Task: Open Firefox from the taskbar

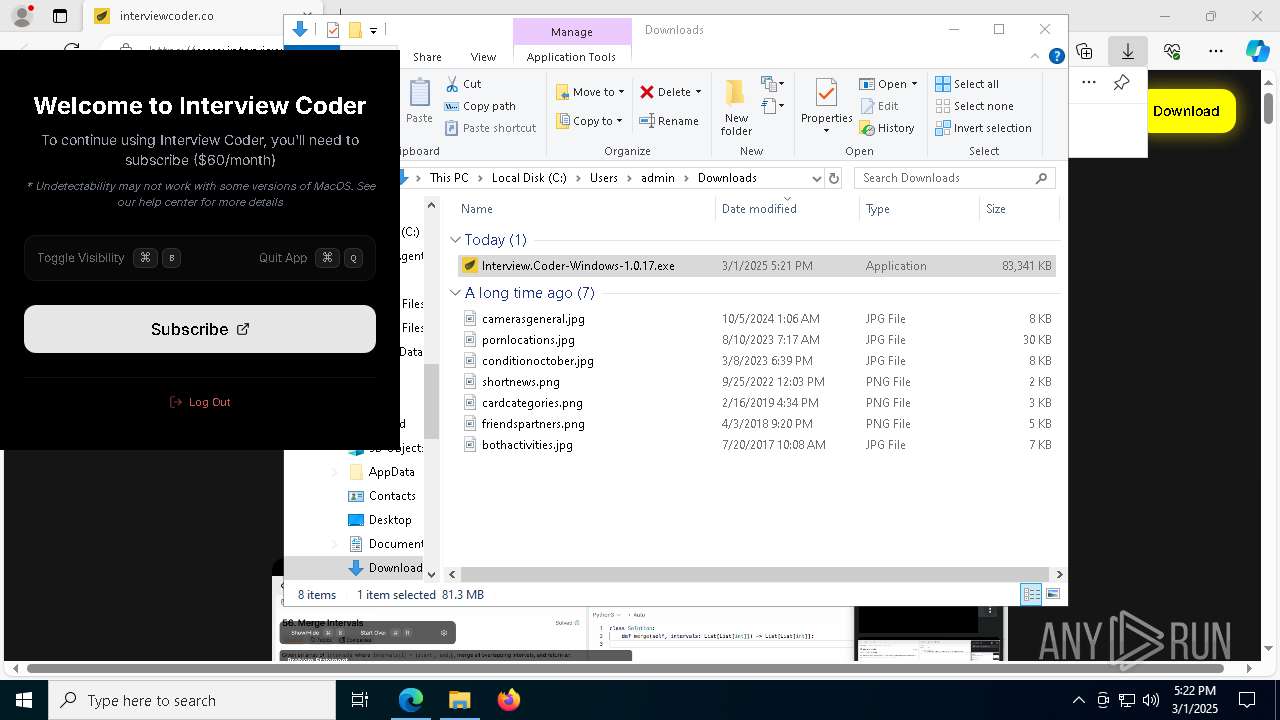Action: [x=508, y=700]
